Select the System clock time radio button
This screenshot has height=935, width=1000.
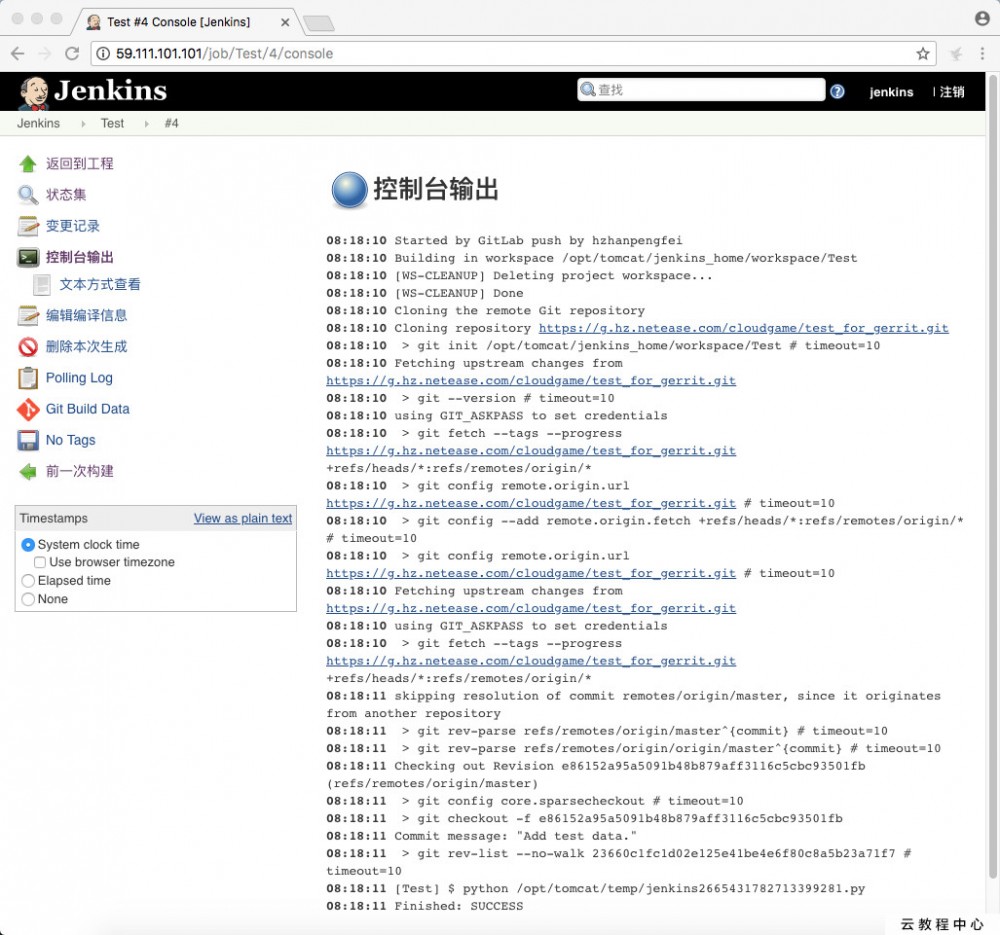click(28, 544)
